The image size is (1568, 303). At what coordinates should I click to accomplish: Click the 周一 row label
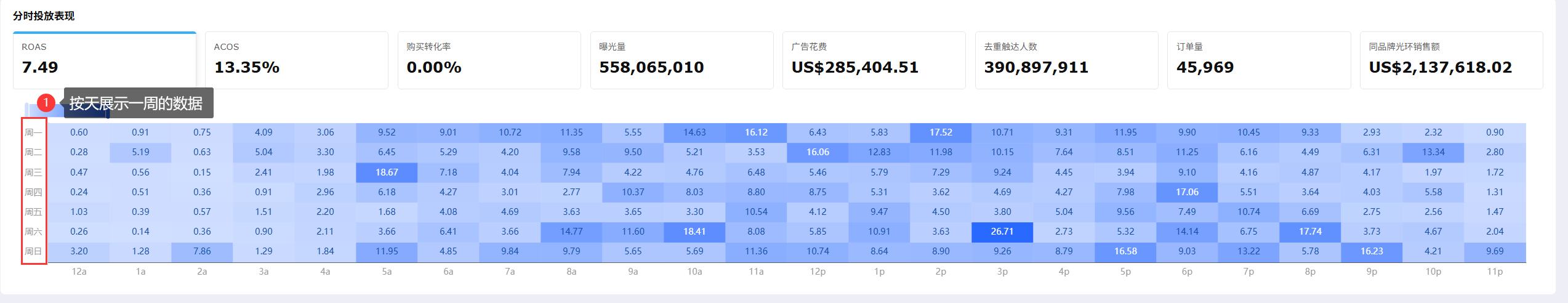[x=33, y=132]
